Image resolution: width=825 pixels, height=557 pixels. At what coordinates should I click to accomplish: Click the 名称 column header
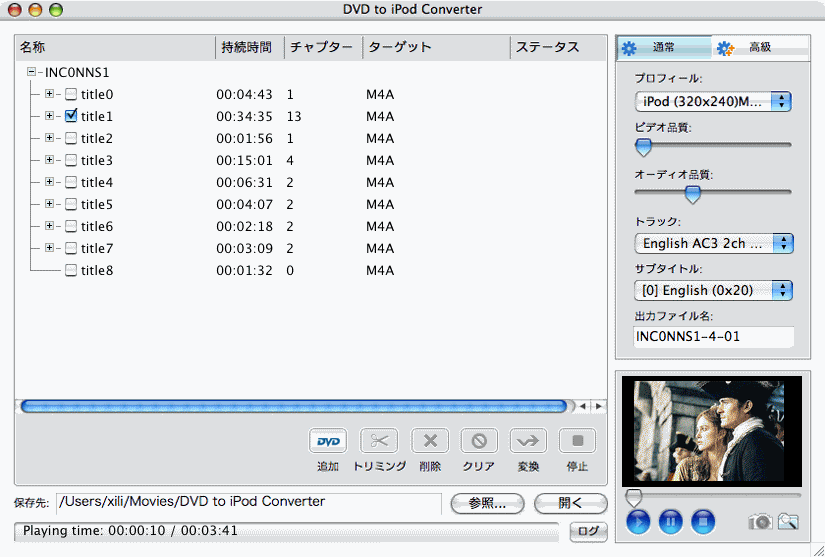click(x=115, y=47)
